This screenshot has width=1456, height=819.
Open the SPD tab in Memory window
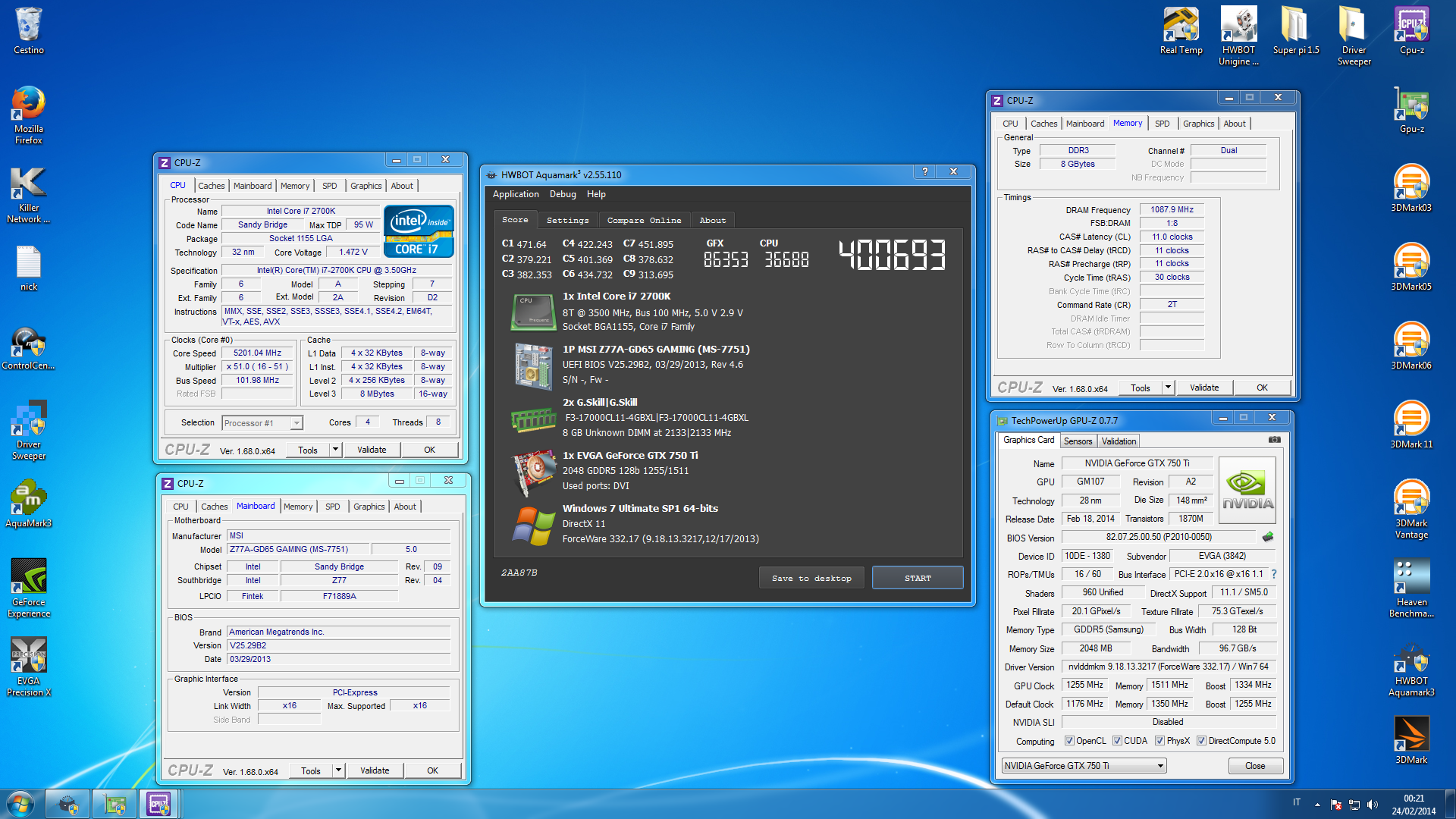pos(1162,124)
